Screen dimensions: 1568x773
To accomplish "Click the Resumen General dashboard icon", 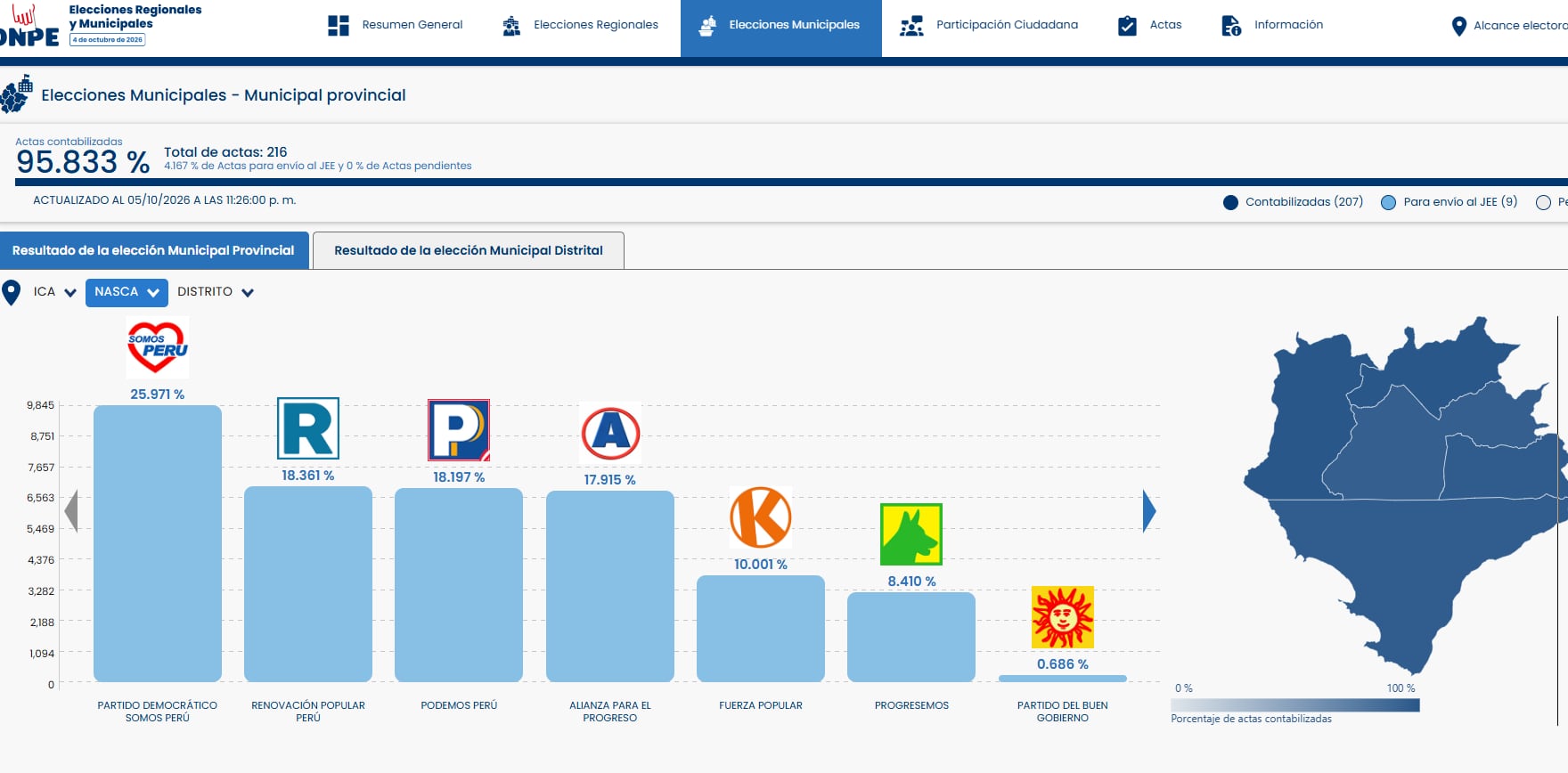I will [339, 25].
